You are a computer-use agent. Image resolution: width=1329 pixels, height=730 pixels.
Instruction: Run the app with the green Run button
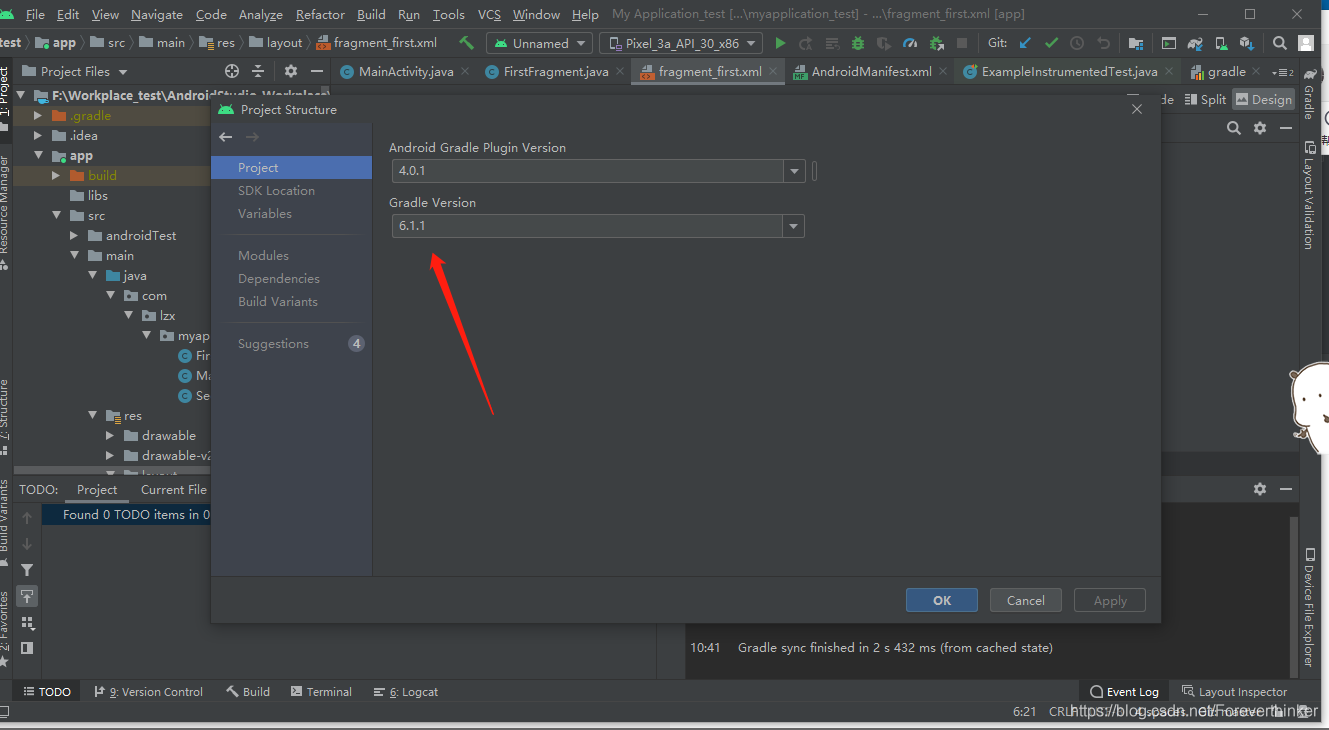tap(781, 43)
